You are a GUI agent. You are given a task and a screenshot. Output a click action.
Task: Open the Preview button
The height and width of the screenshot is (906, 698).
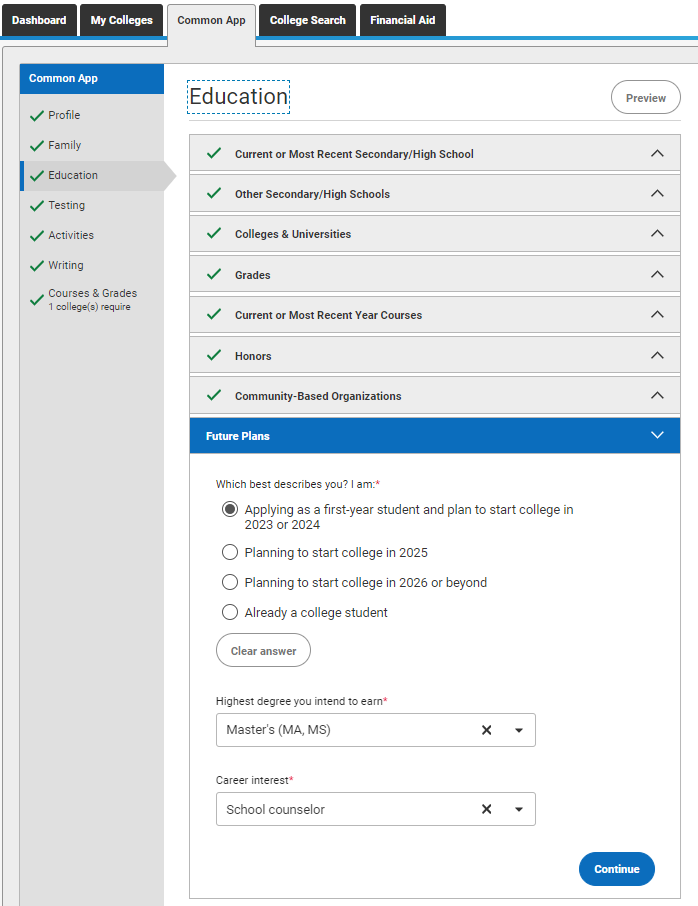click(645, 98)
